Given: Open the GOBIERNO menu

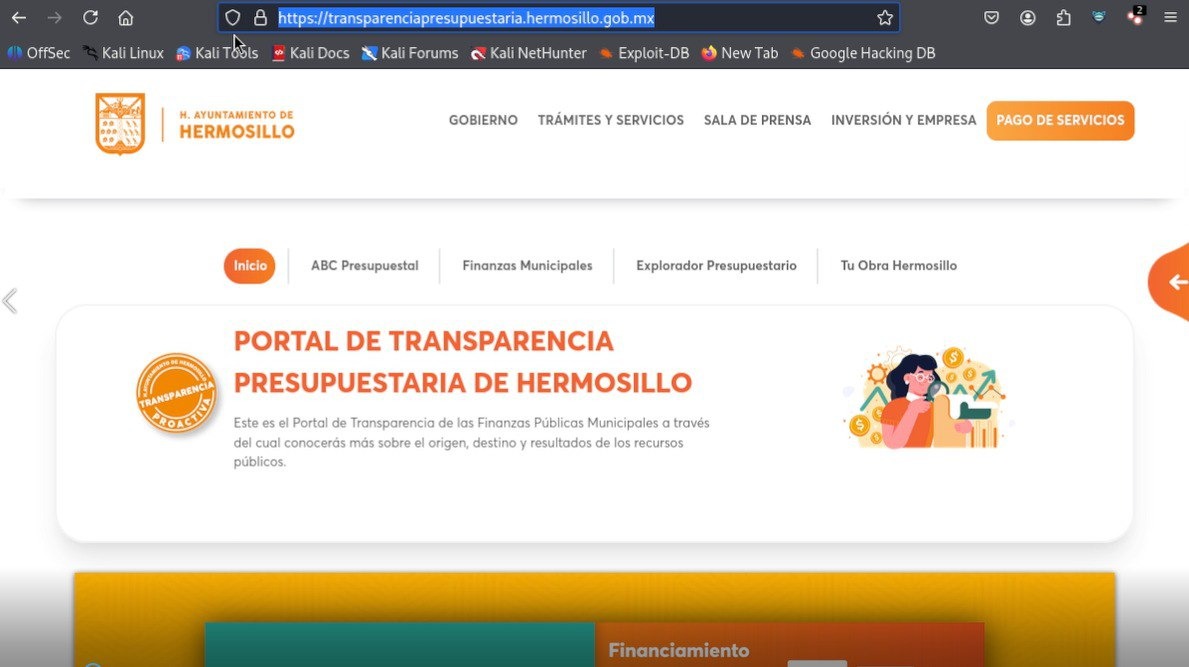Looking at the screenshot, I should pos(483,120).
